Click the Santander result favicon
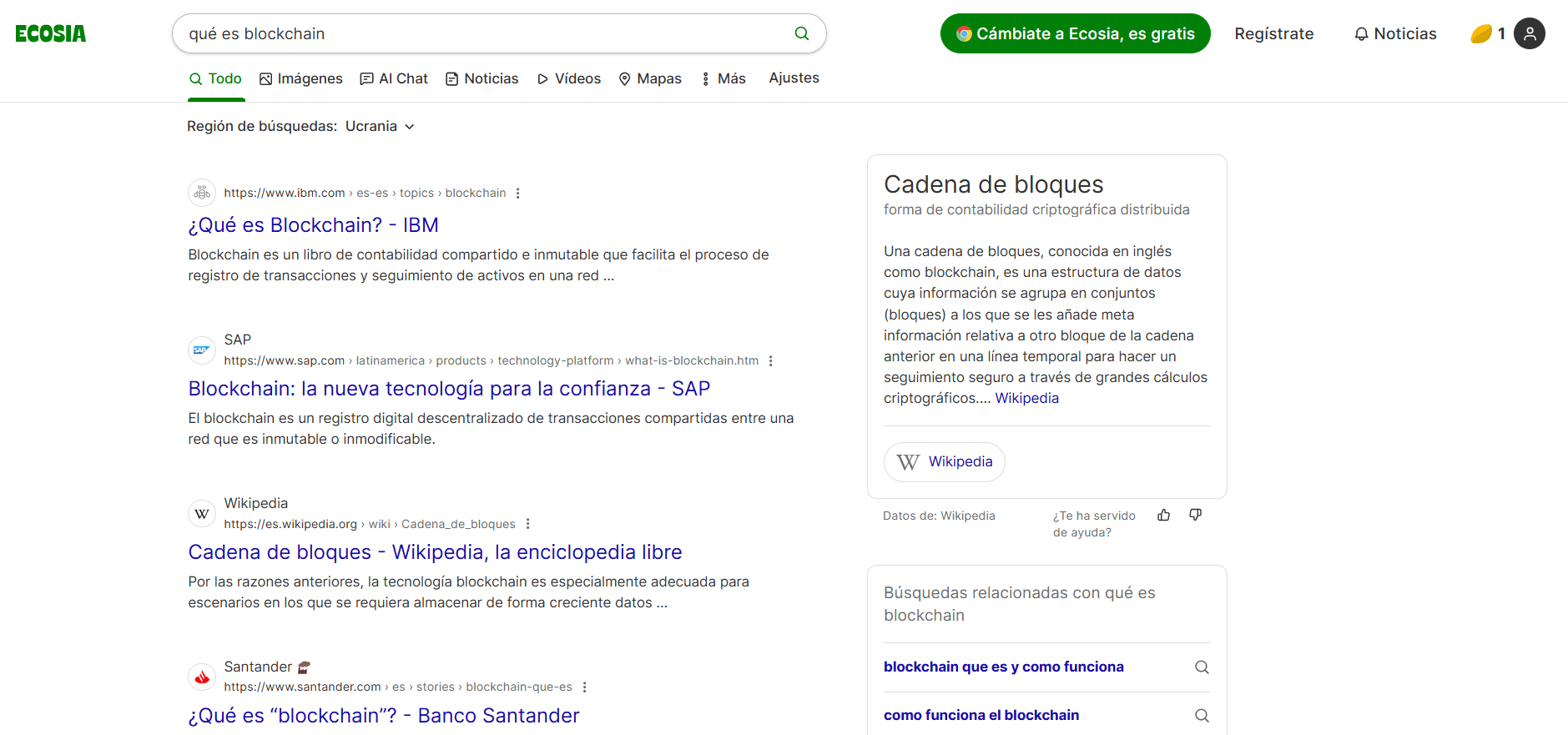 (x=202, y=677)
